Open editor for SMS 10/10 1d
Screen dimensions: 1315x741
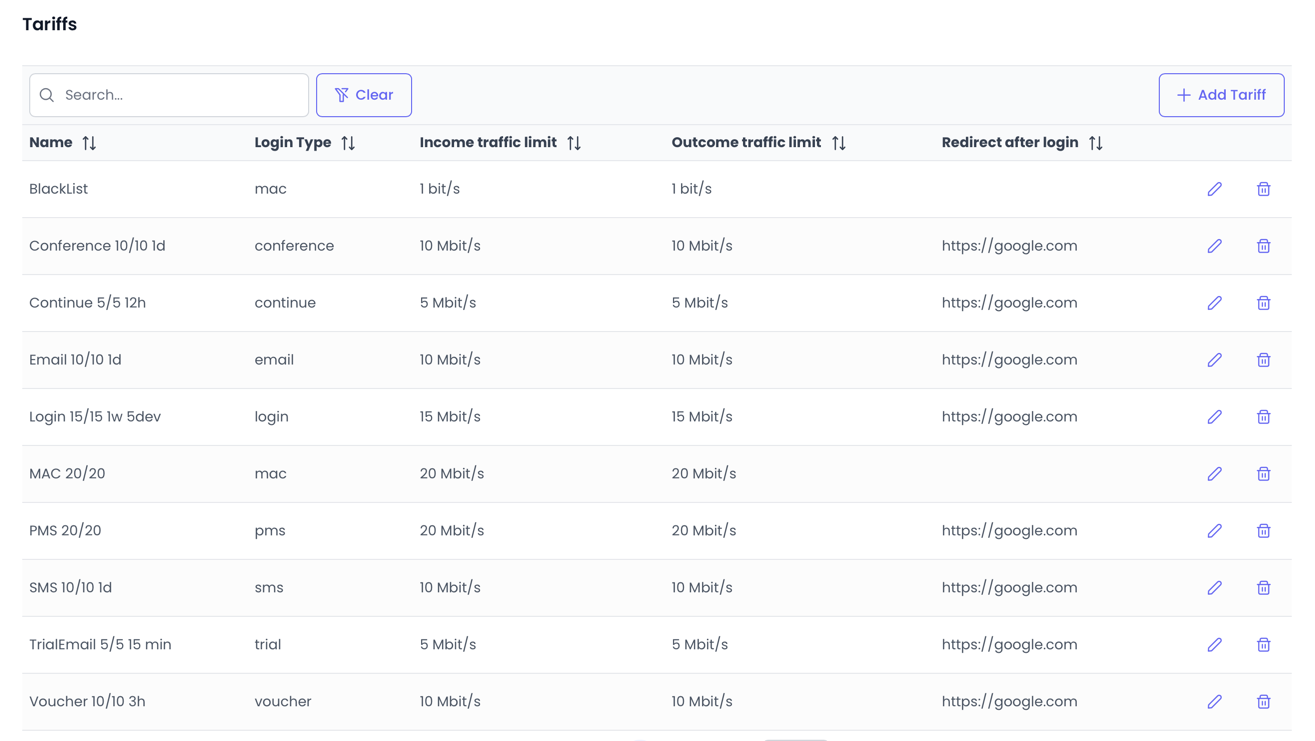pyautogui.click(x=1214, y=588)
